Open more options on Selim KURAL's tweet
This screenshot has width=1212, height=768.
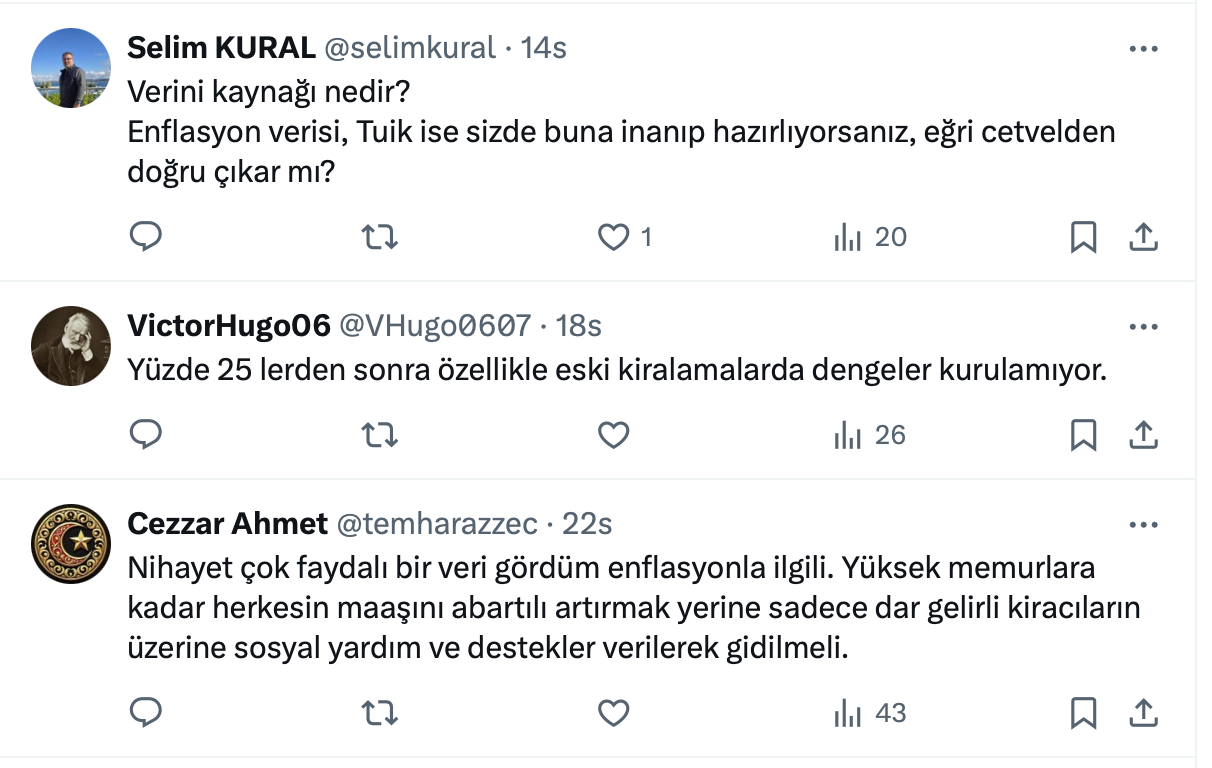pyautogui.click(x=1143, y=48)
